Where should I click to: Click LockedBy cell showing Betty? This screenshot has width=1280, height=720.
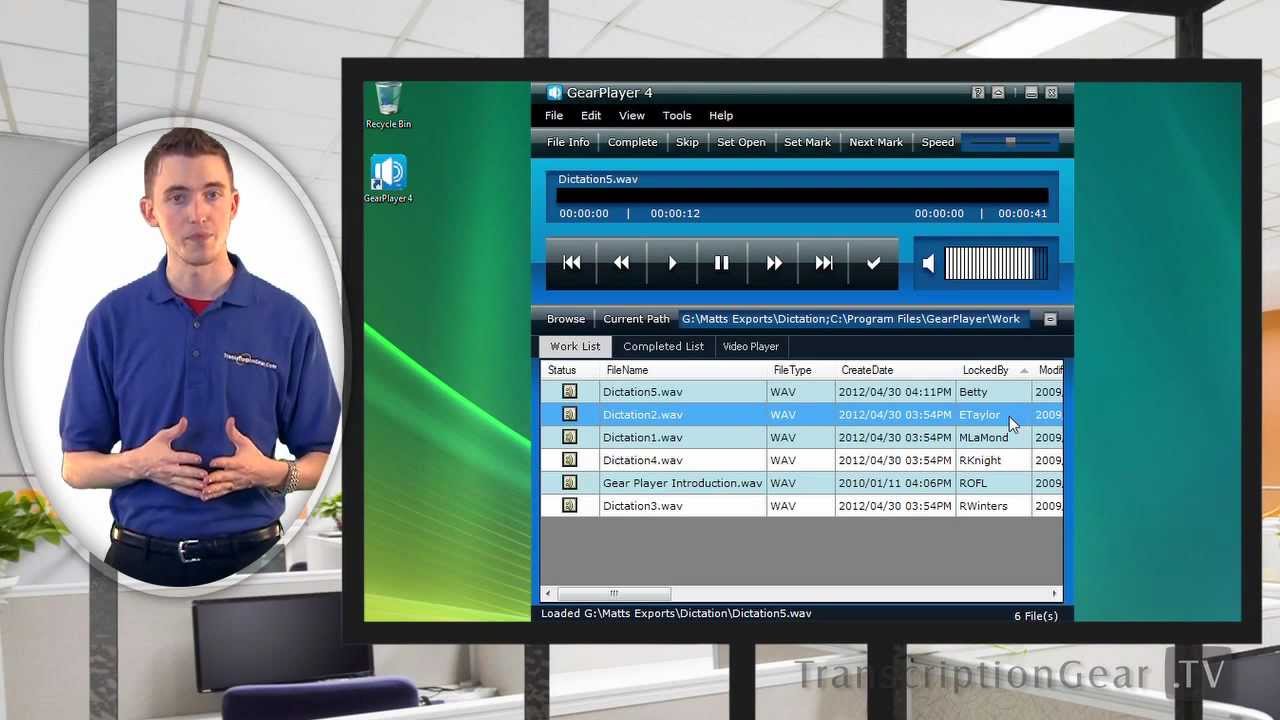(993, 392)
